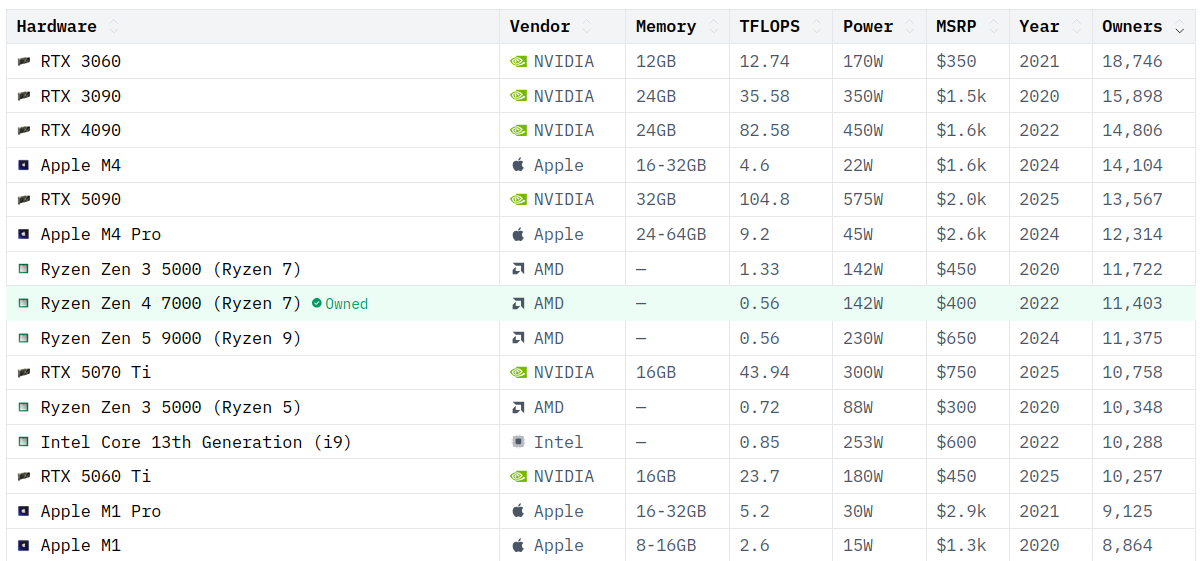Click the 15W power value
This screenshot has width=1202, height=561.
858,546
